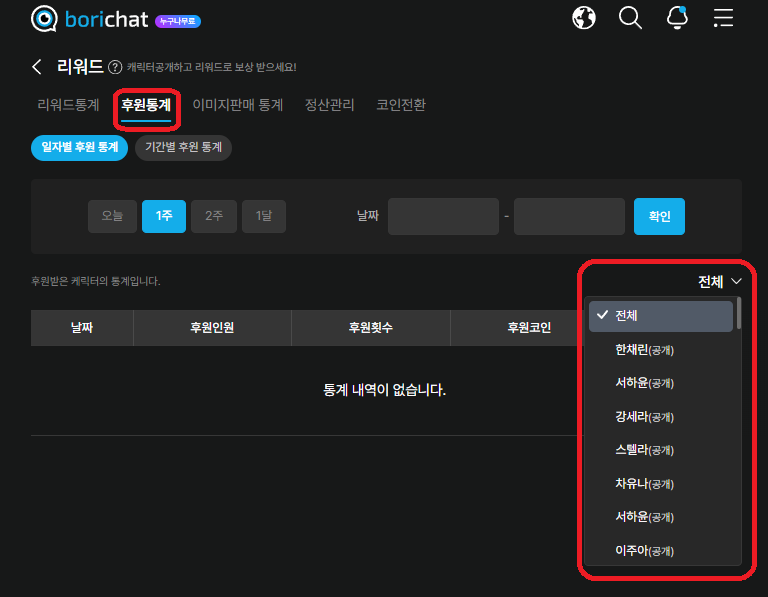The height and width of the screenshot is (597, 768).
Task: Open the hamburger menu icon
Action: click(723, 18)
